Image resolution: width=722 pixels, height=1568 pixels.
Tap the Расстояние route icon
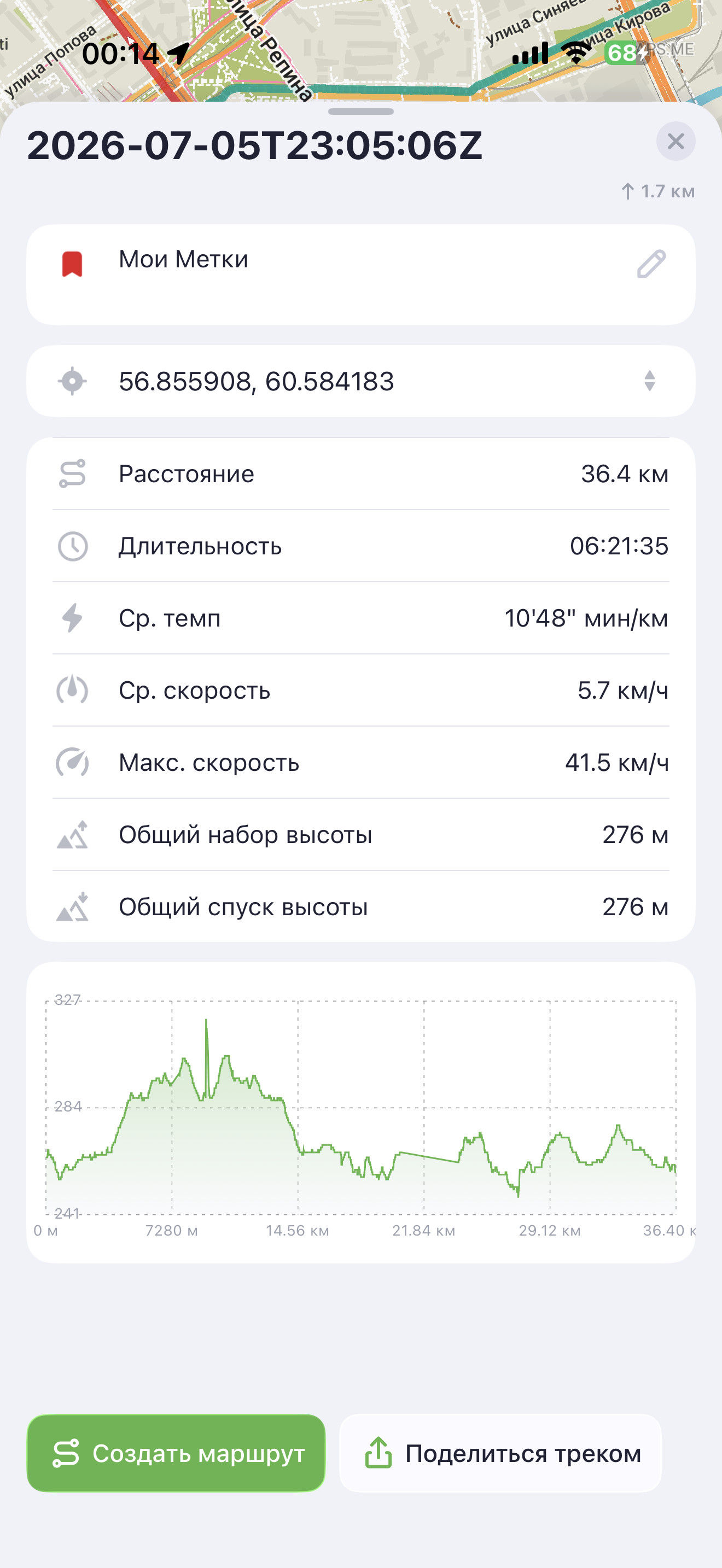click(72, 473)
